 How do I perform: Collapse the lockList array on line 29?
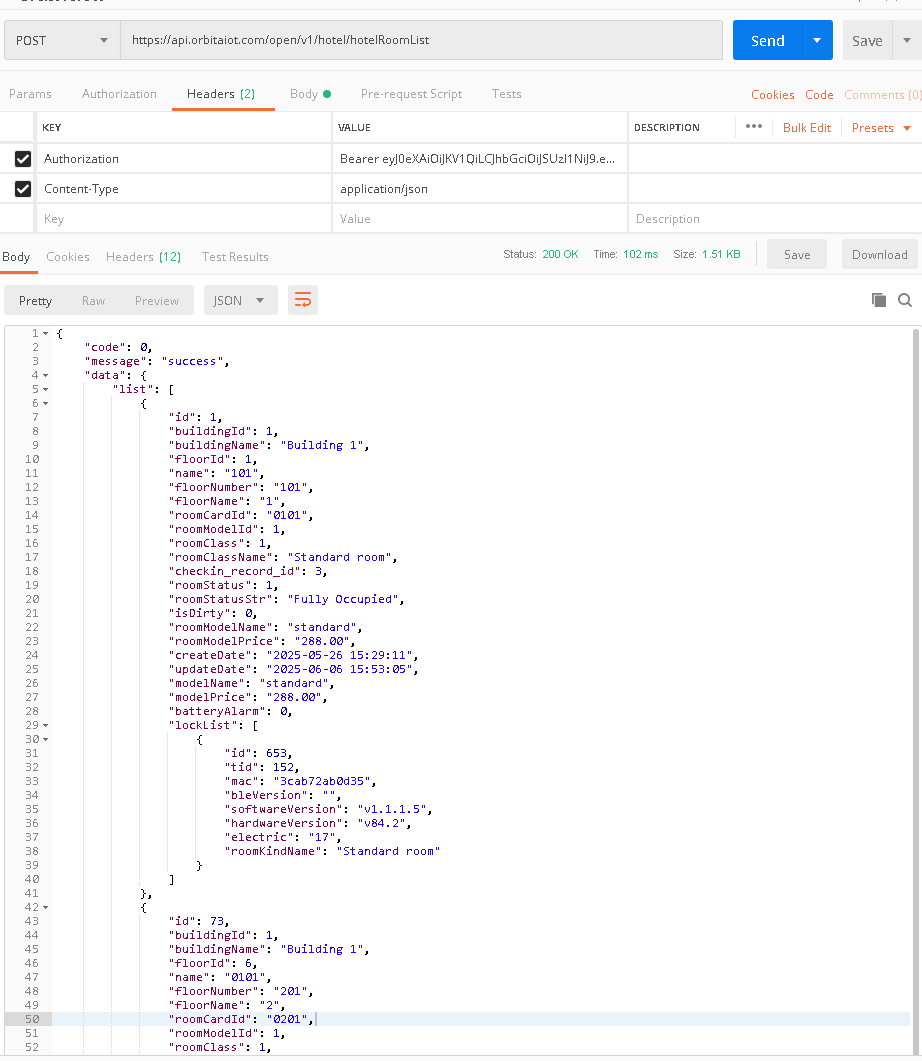tap(46, 725)
